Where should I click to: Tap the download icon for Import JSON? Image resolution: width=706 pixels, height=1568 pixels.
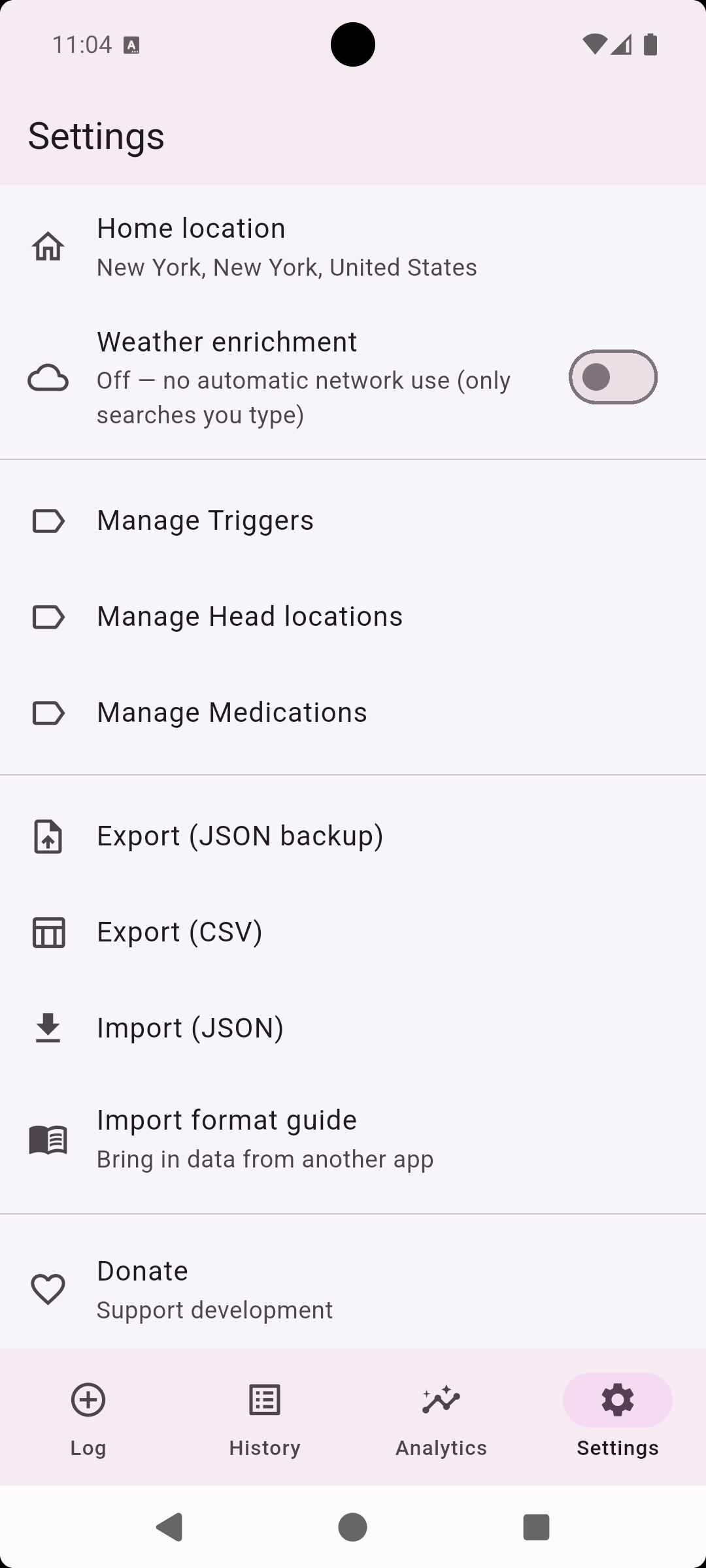[x=48, y=1028]
